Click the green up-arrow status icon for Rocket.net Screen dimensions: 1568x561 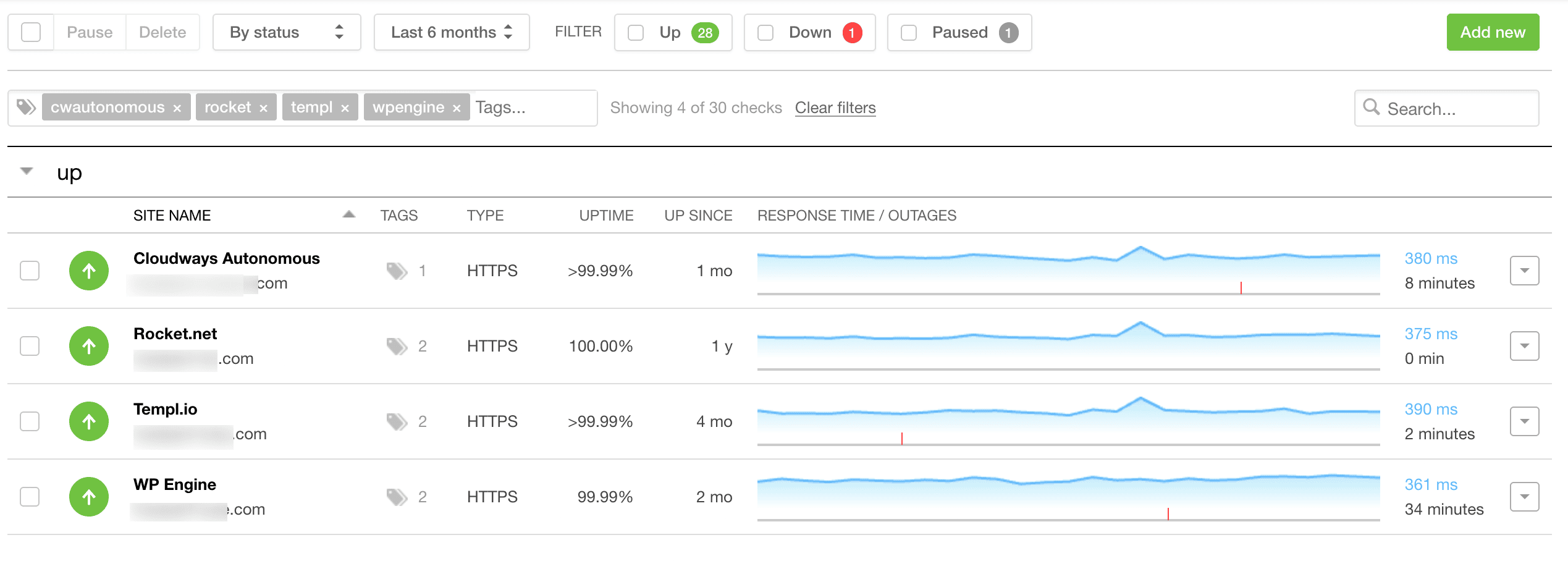pyautogui.click(x=89, y=346)
